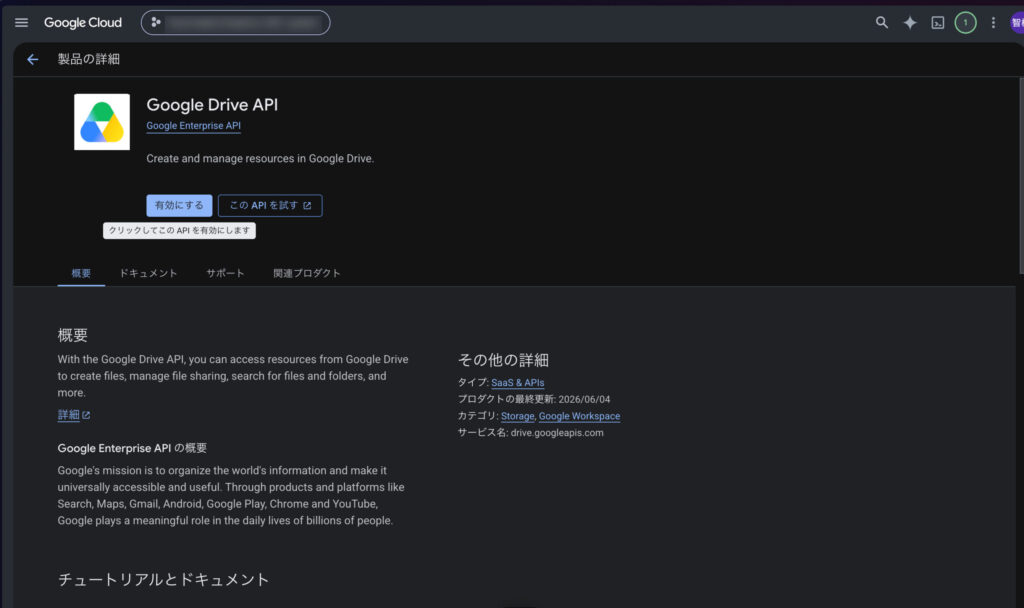The height and width of the screenshot is (608, 1024).
Task: Click the Google Drive API heading
Action: coord(212,104)
